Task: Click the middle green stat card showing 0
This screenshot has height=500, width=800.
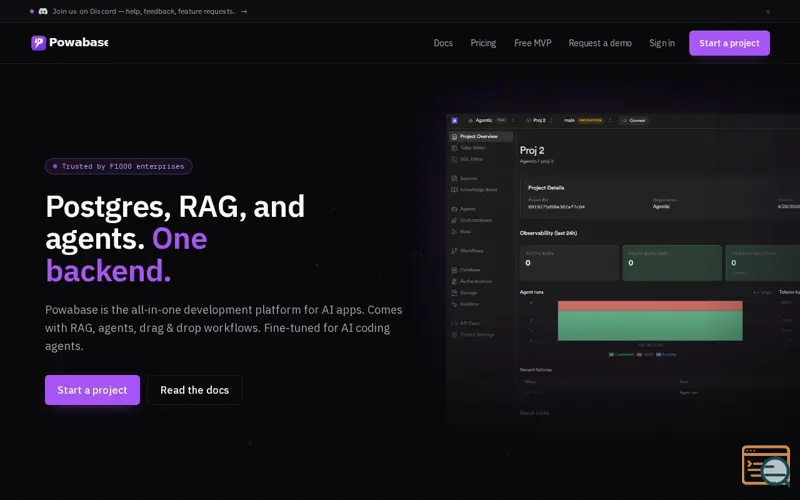Action: tap(672, 263)
